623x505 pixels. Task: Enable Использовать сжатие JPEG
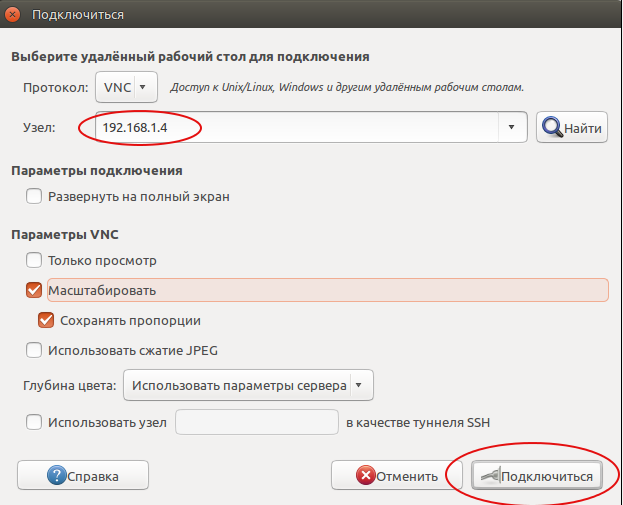(x=34, y=351)
